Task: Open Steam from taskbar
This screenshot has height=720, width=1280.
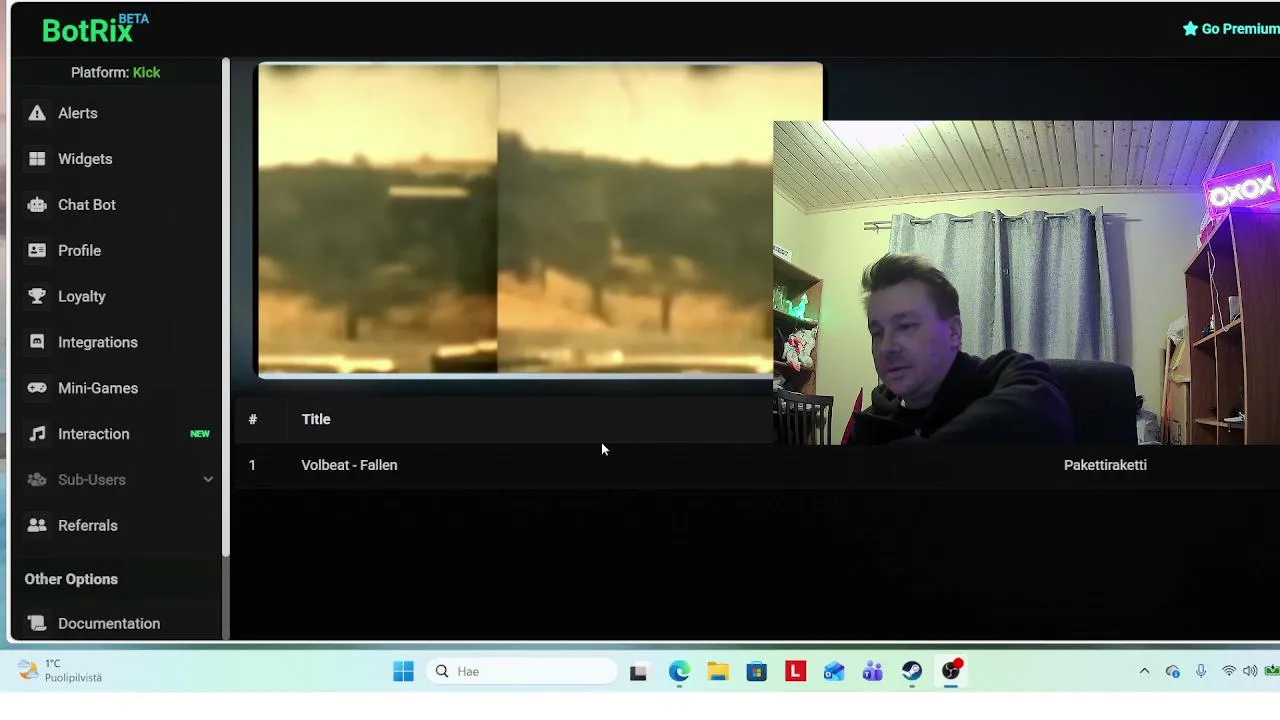Action: tap(912, 671)
